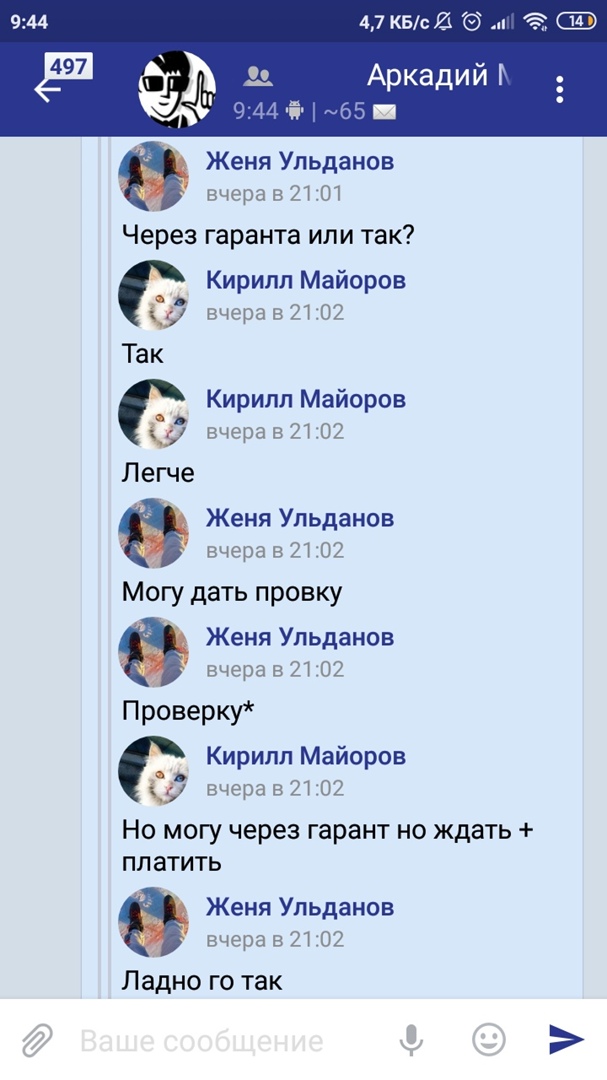Tap the Wi-Fi status bar icon
Viewport: 607px width, 1080px height.
pyautogui.click(x=535, y=22)
